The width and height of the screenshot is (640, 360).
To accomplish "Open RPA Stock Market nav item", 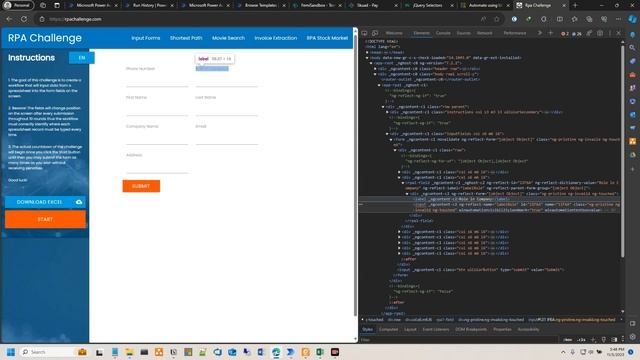I will tap(327, 38).
